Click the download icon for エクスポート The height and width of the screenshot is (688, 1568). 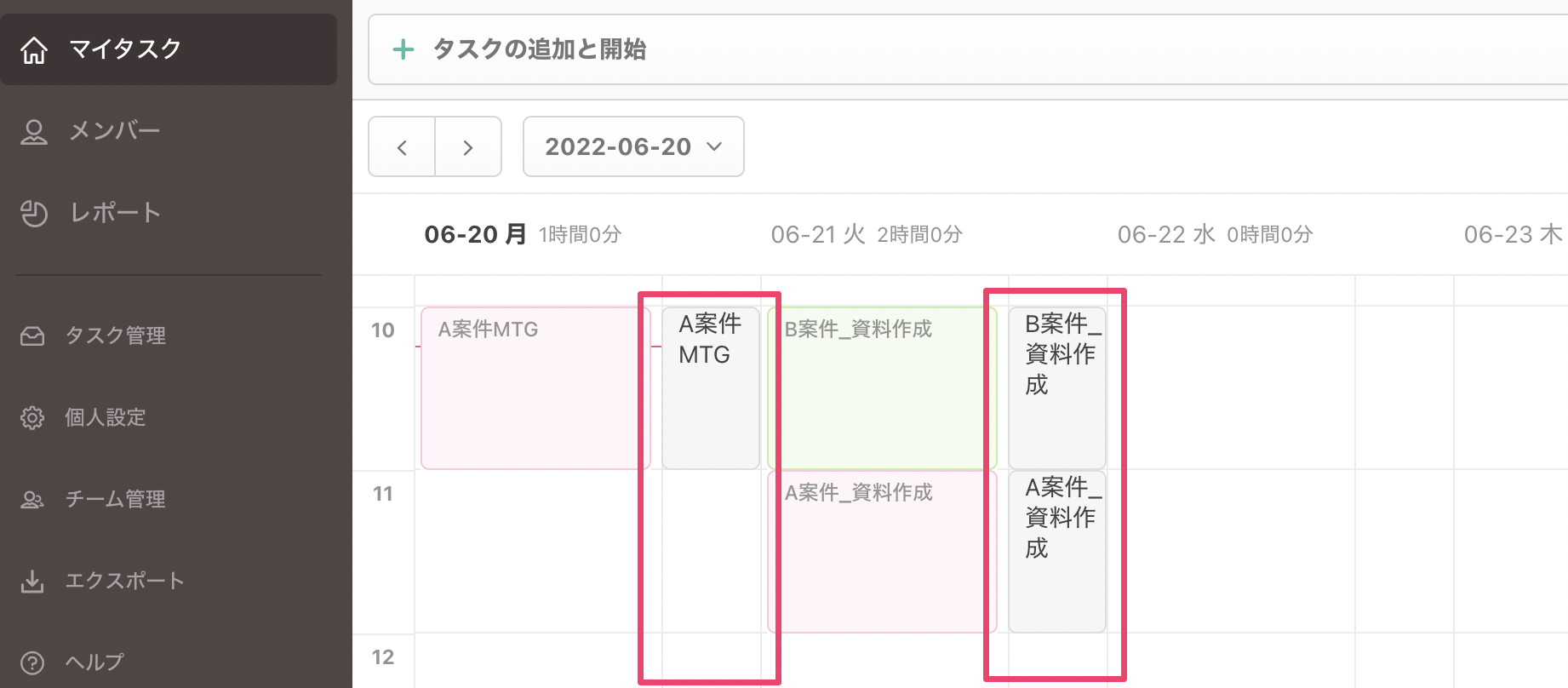(x=32, y=581)
